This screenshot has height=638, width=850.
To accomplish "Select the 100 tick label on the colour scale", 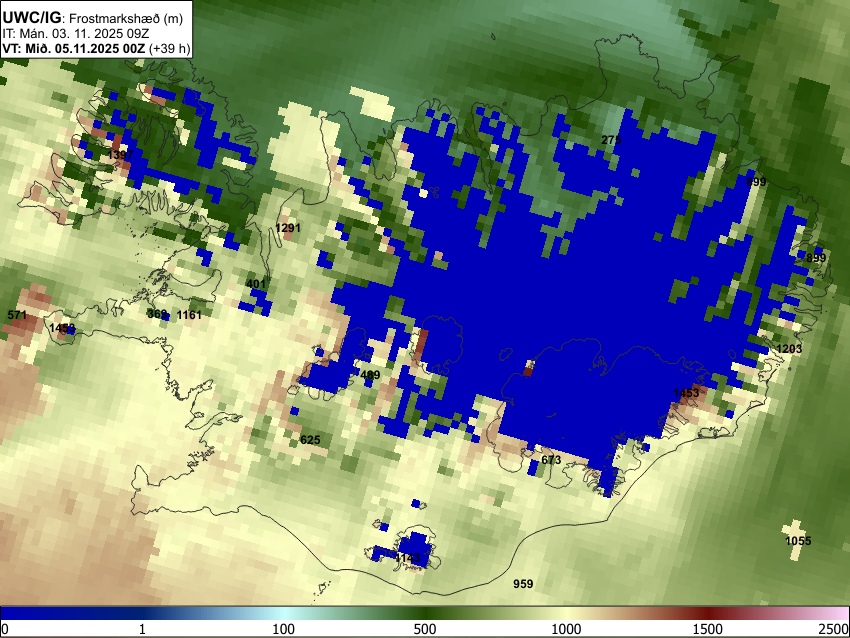I will coord(284,629).
